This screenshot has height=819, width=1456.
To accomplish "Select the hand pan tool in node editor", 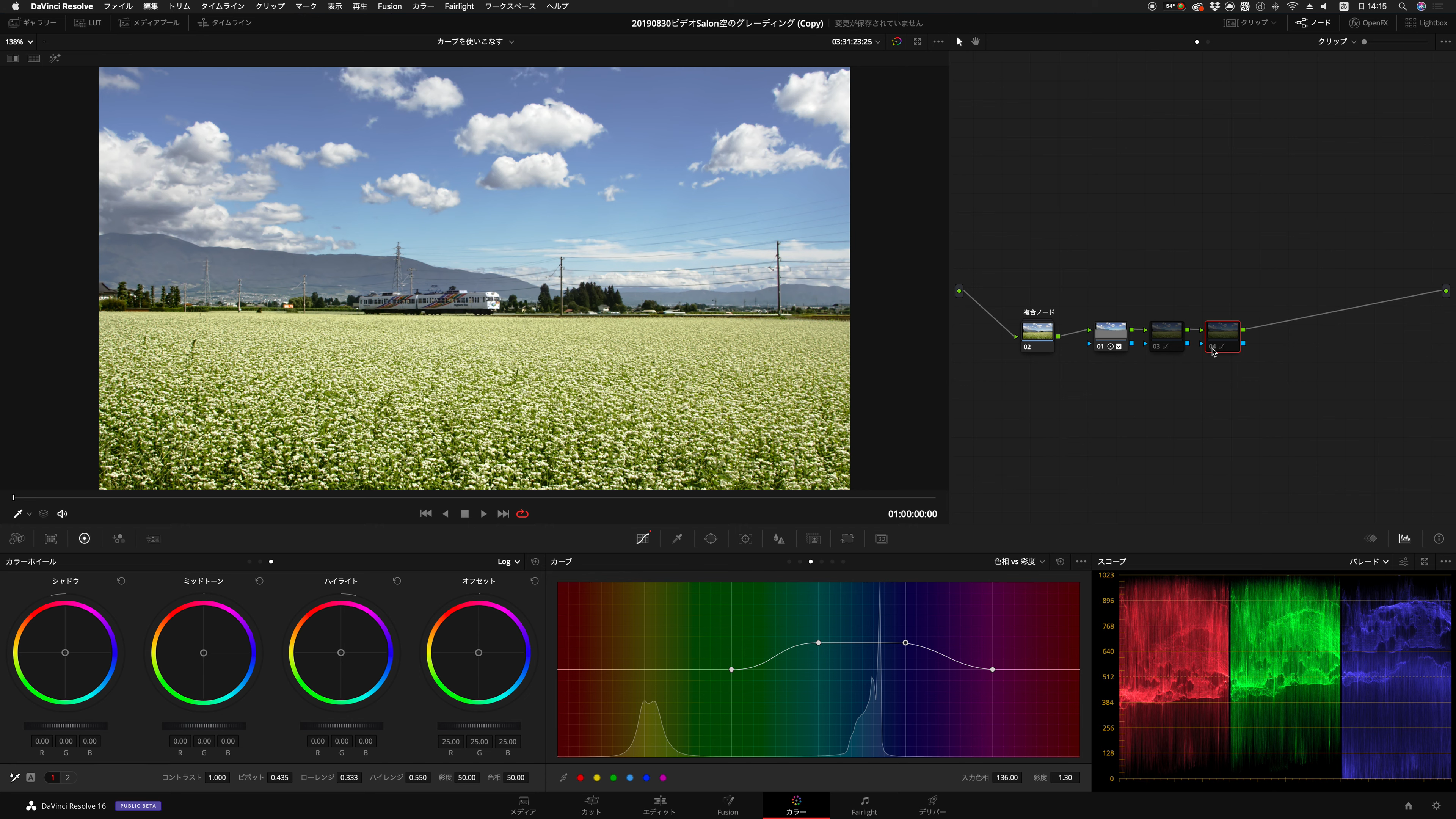I will click(976, 41).
